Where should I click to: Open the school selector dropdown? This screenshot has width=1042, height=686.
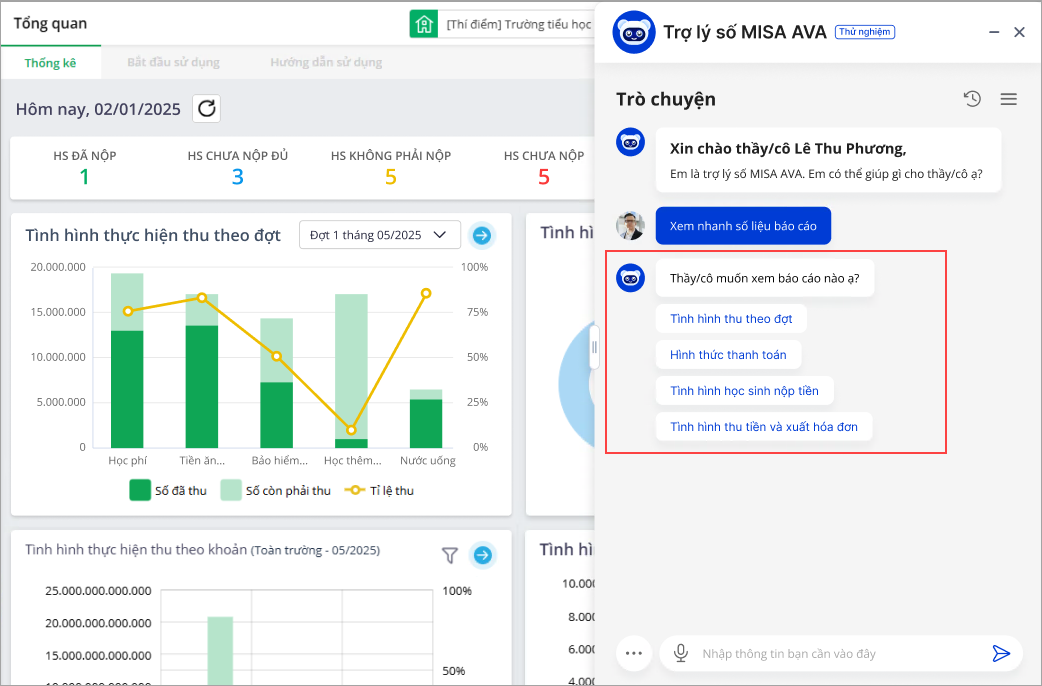click(x=502, y=25)
